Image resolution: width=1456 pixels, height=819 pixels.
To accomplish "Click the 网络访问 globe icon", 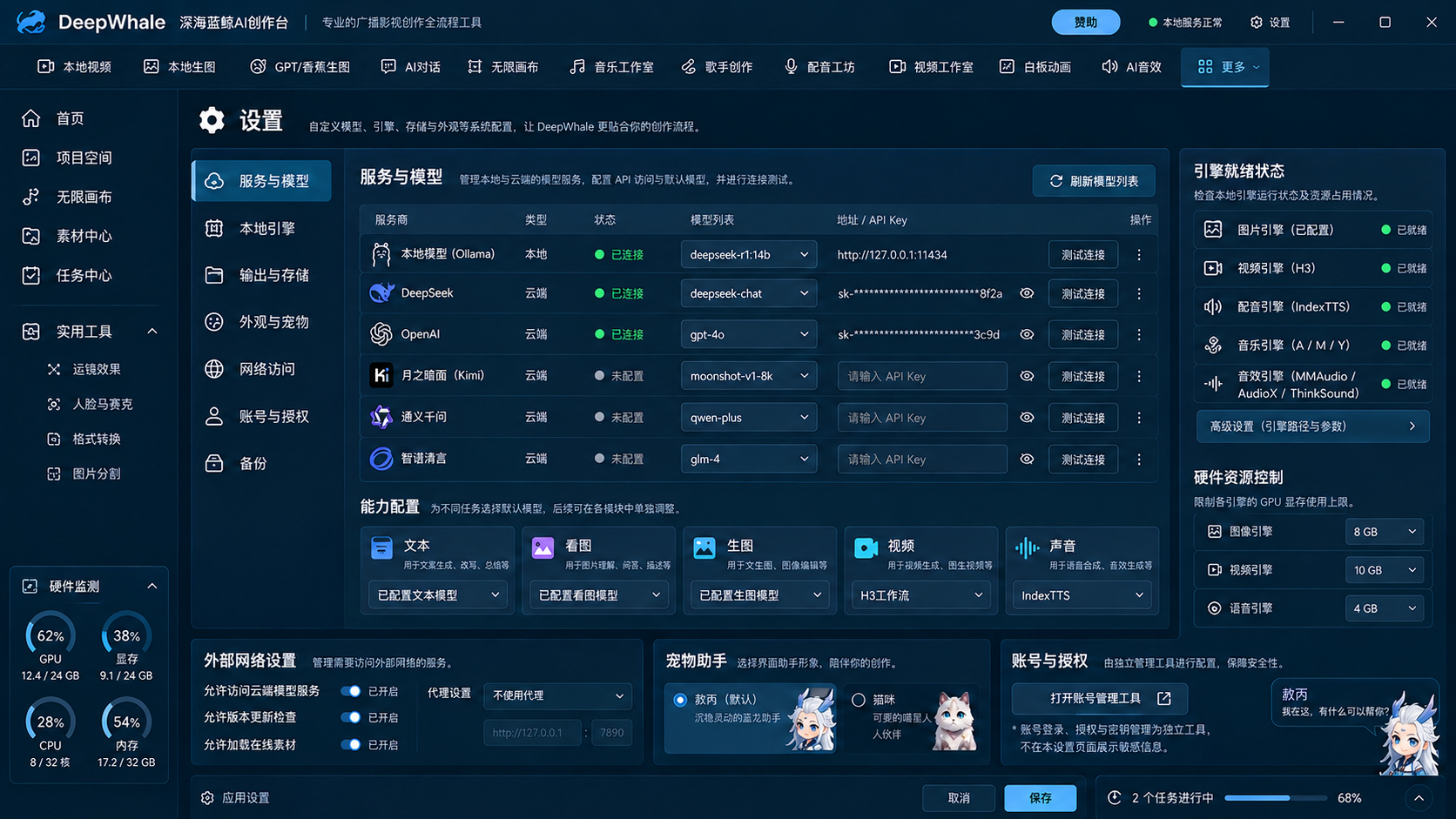I will tap(214, 369).
